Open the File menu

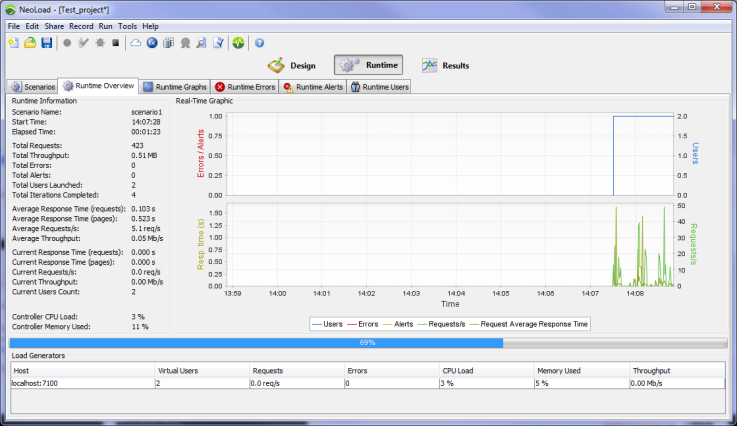click(x=13, y=25)
